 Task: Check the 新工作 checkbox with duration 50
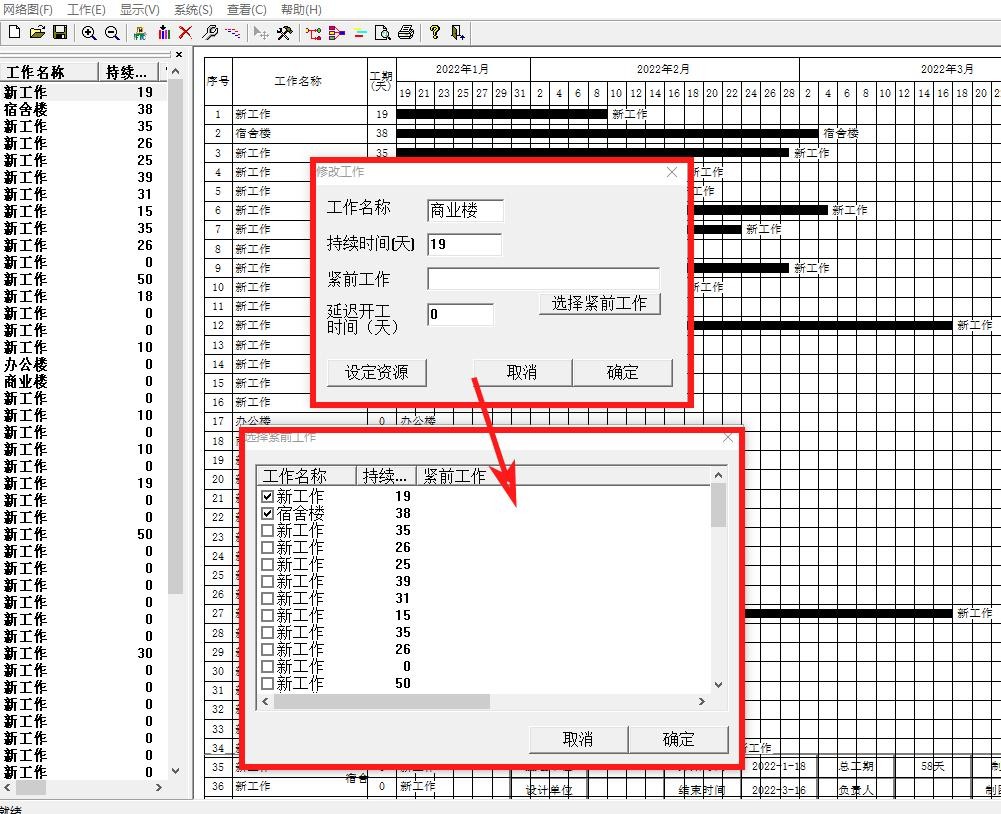tap(267, 684)
